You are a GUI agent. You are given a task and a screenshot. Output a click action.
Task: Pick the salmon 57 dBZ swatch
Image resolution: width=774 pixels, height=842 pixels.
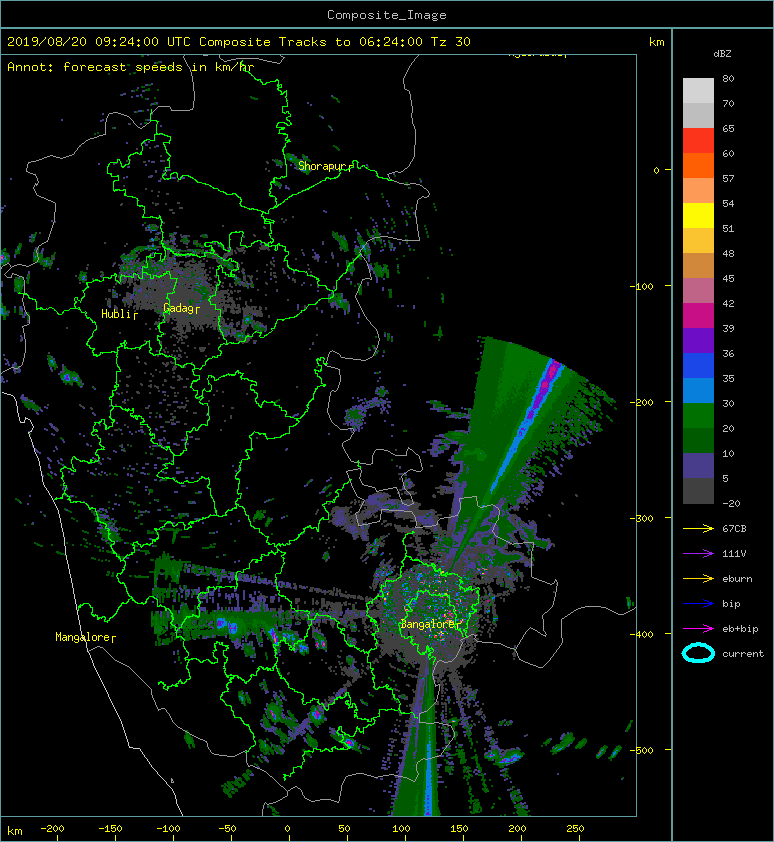pos(698,190)
